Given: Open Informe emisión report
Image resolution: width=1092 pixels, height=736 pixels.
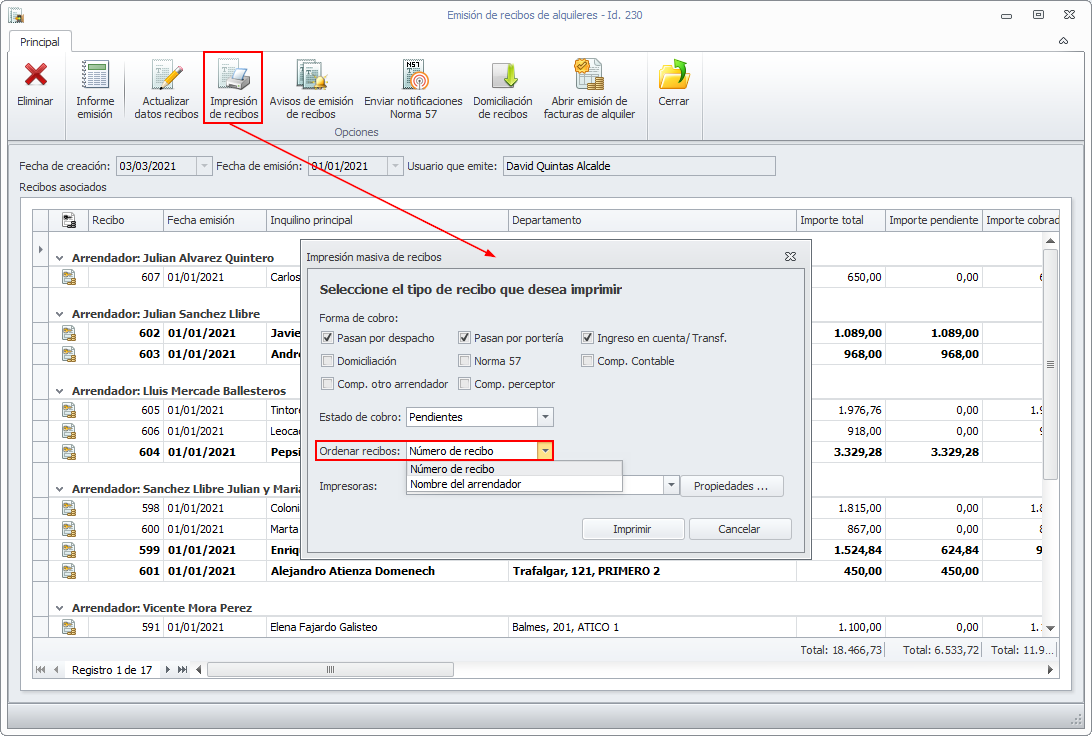Looking at the screenshot, I should click(x=95, y=89).
